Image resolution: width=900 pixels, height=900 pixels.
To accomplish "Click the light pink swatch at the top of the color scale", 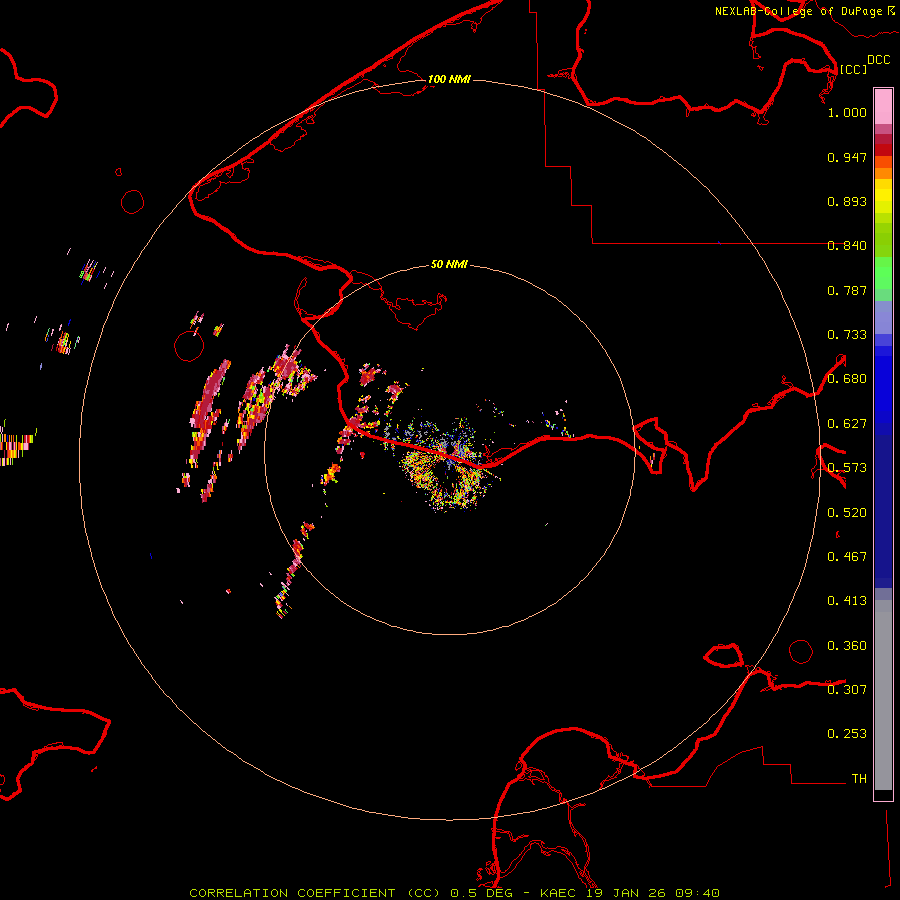I will [883, 107].
